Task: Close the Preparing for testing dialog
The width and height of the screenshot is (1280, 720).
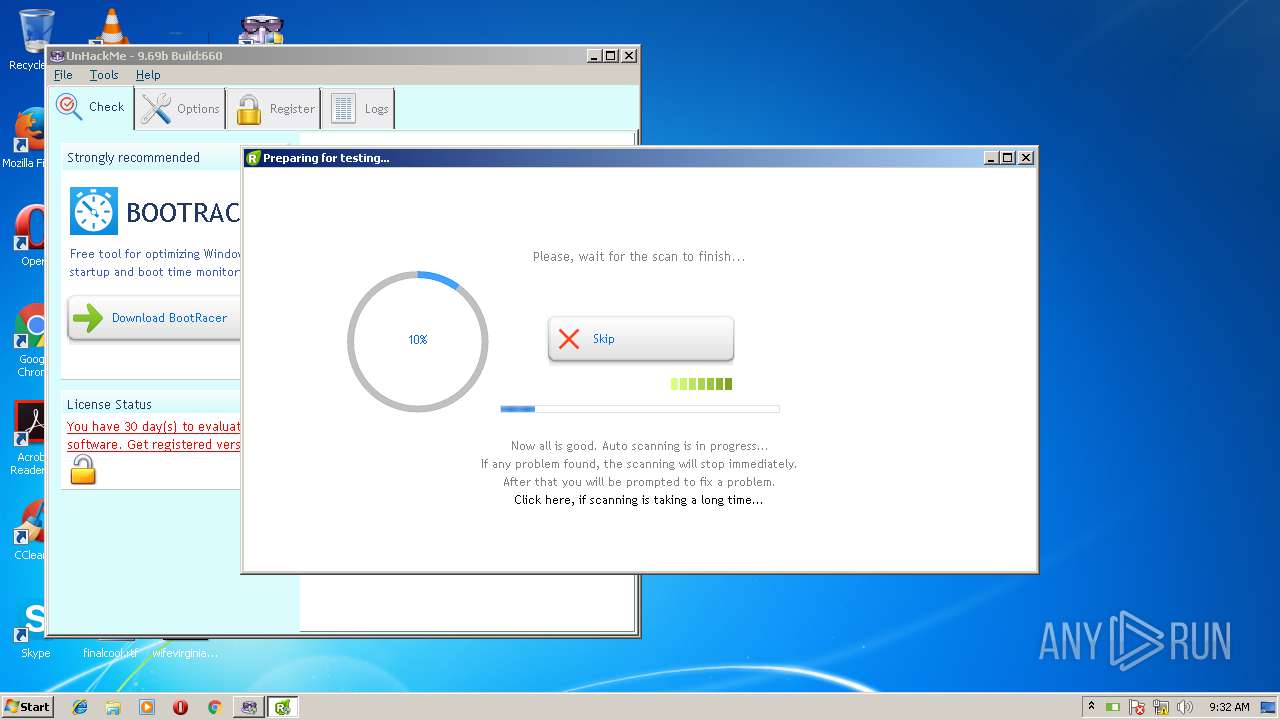Action: coord(1026,158)
